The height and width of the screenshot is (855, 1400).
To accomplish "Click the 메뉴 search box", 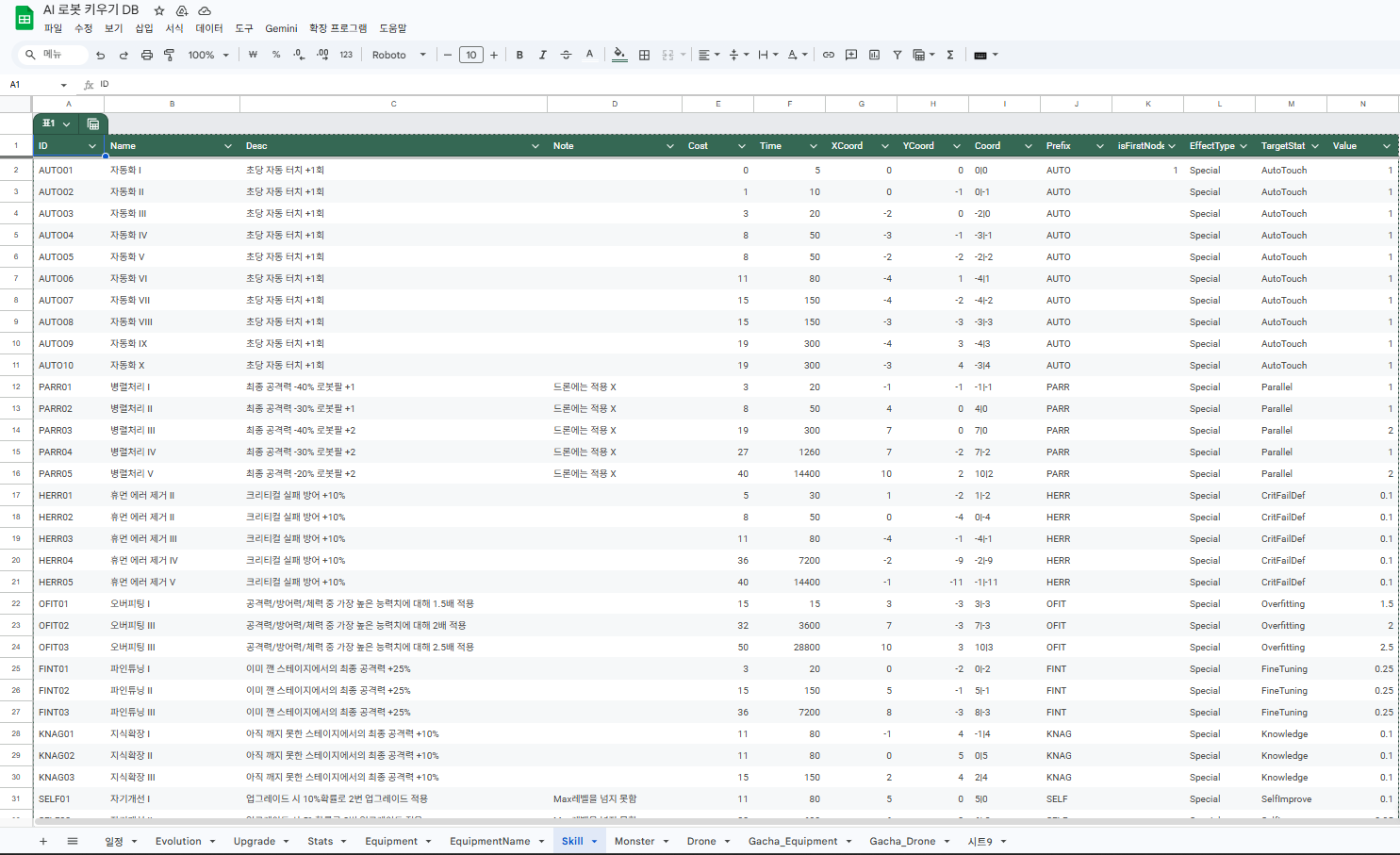I will tap(53, 55).
